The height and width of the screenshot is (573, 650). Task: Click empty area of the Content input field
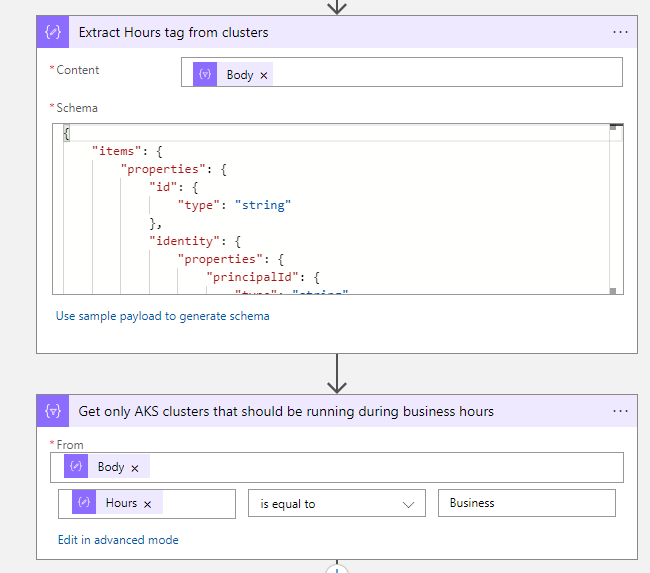coord(450,73)
